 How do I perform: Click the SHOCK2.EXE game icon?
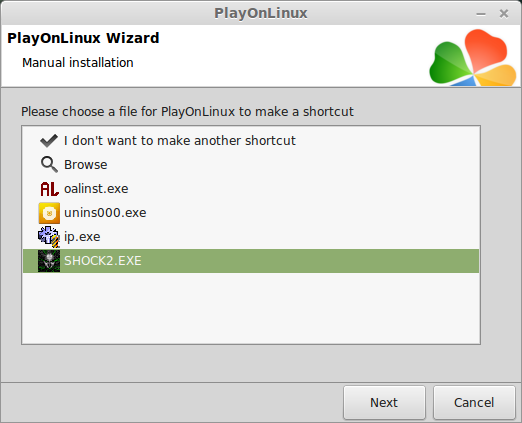49,261
